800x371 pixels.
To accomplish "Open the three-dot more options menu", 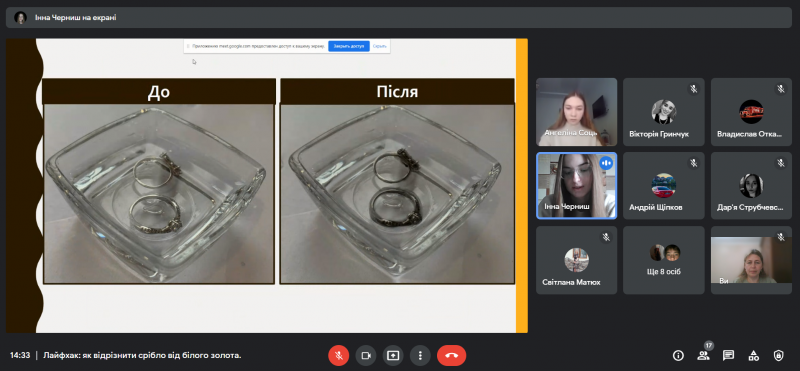I will [x=420, y=355].
